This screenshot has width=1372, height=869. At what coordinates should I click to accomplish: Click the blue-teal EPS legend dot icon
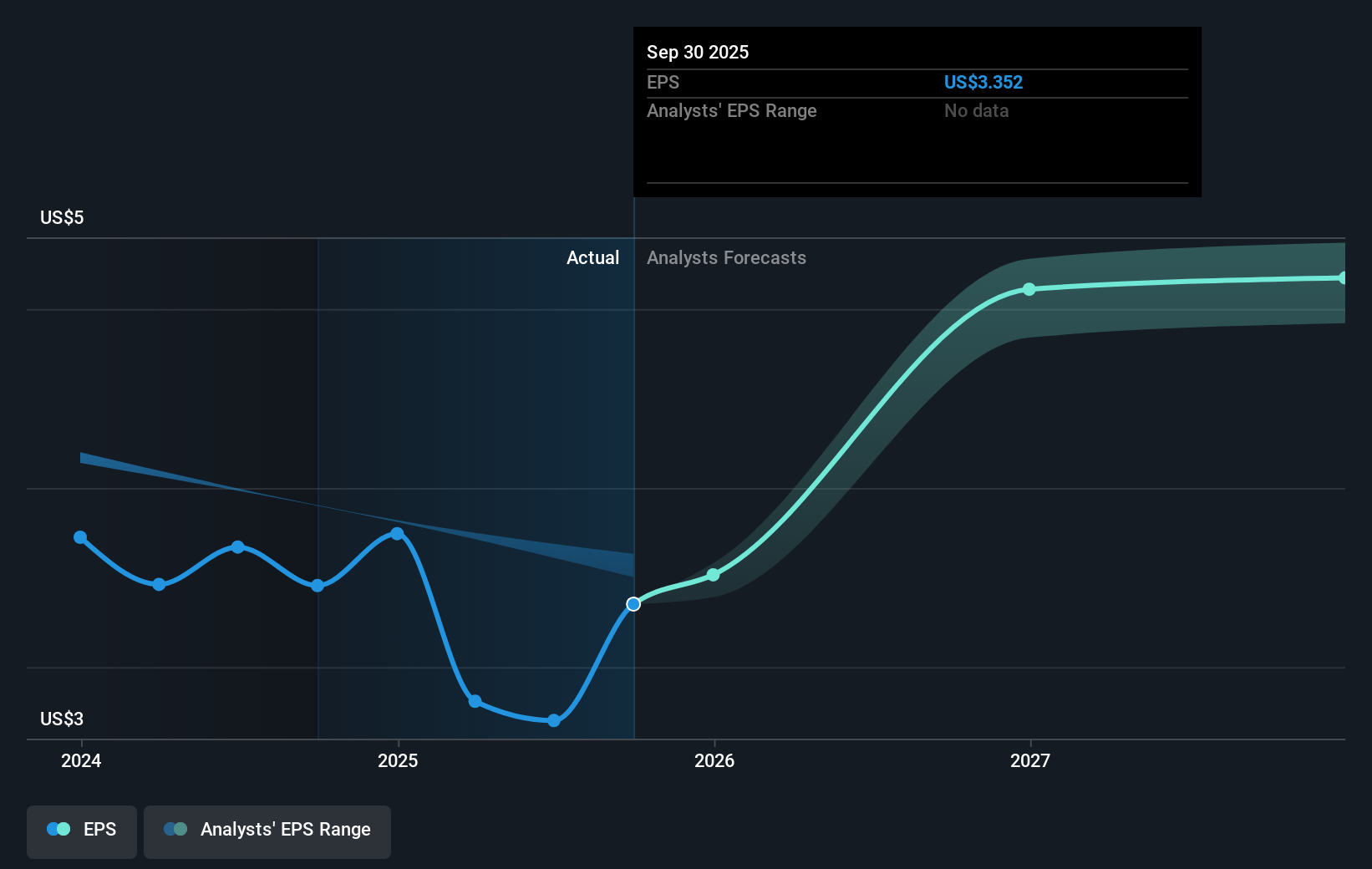[x=58, y=829]
